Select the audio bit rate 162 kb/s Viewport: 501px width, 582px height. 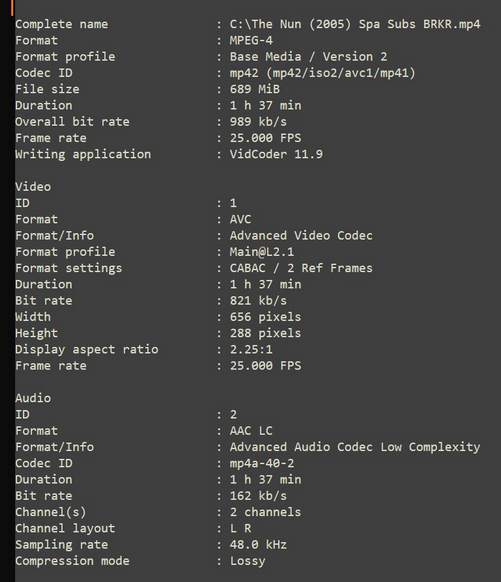tap(258, 496)
